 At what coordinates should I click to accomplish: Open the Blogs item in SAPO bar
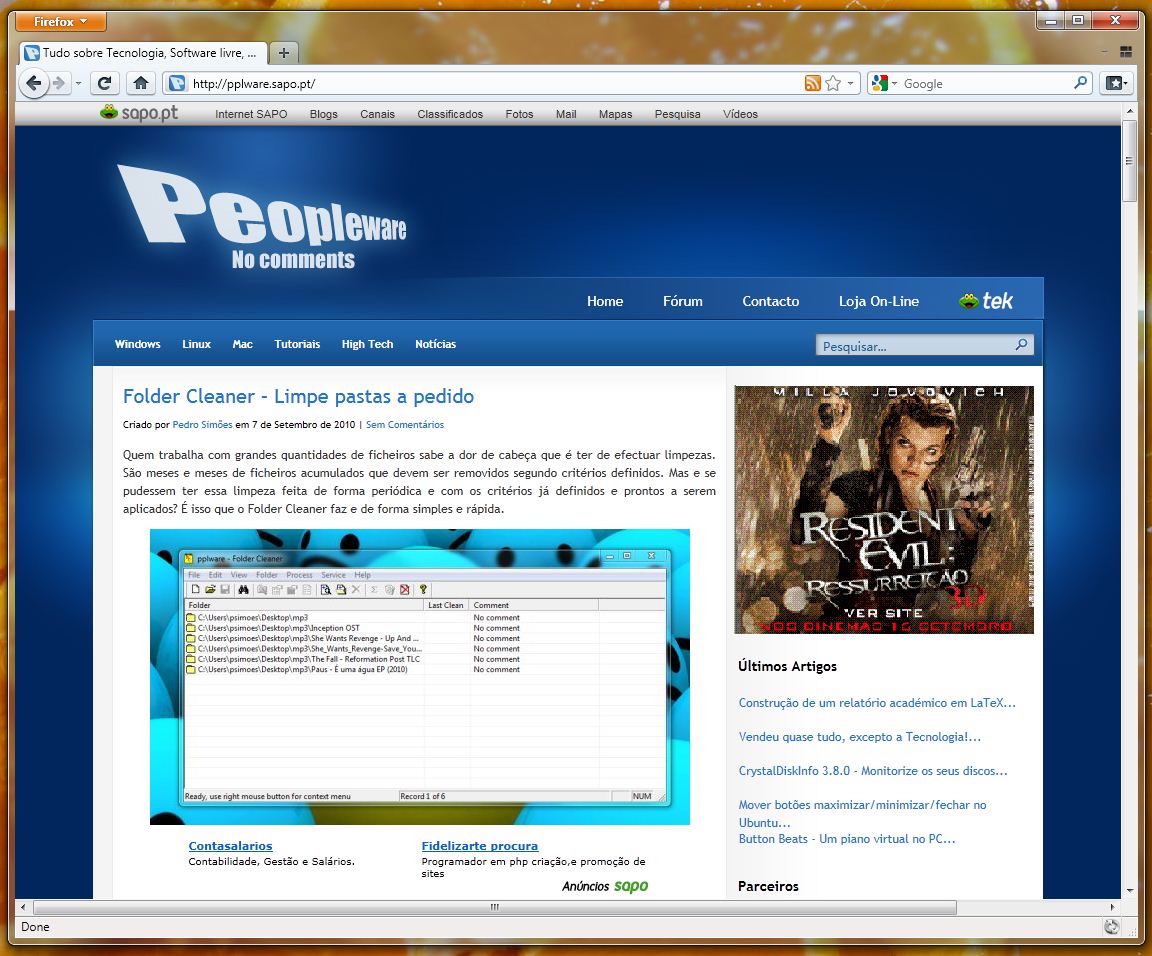(323, 114)
